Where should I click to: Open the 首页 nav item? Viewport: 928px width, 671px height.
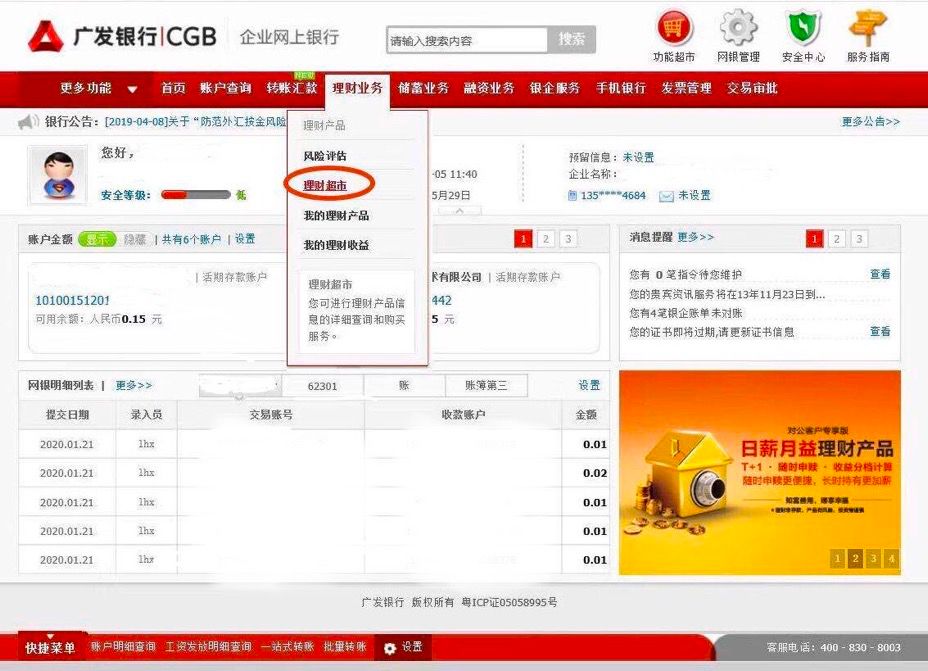click(x=173, y=88)
